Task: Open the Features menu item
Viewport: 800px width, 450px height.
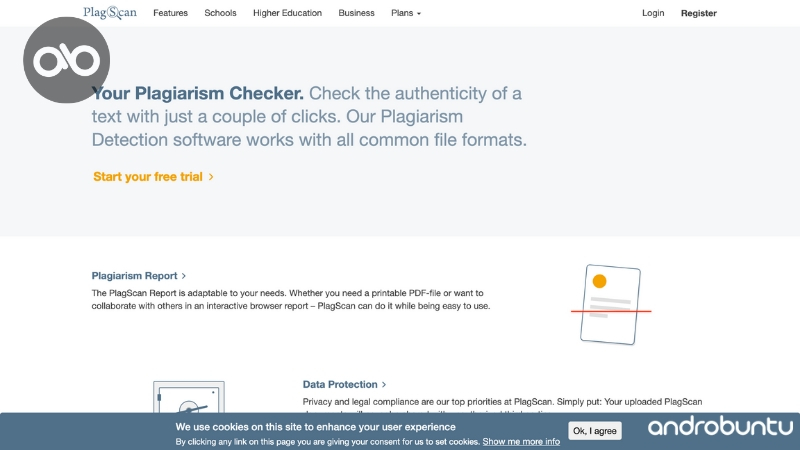Action: (x=170, y=13)
